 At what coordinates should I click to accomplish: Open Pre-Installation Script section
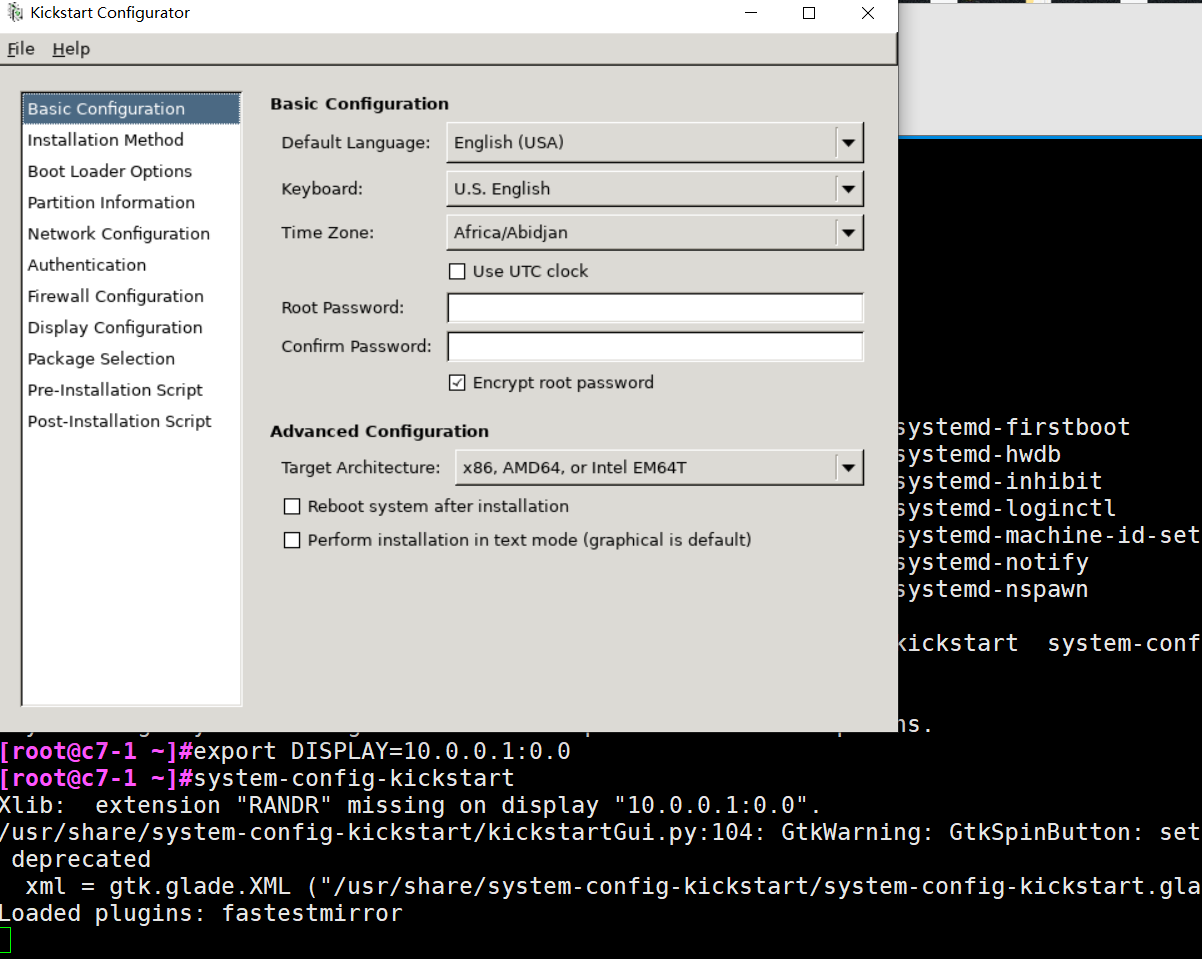[131, 390]
